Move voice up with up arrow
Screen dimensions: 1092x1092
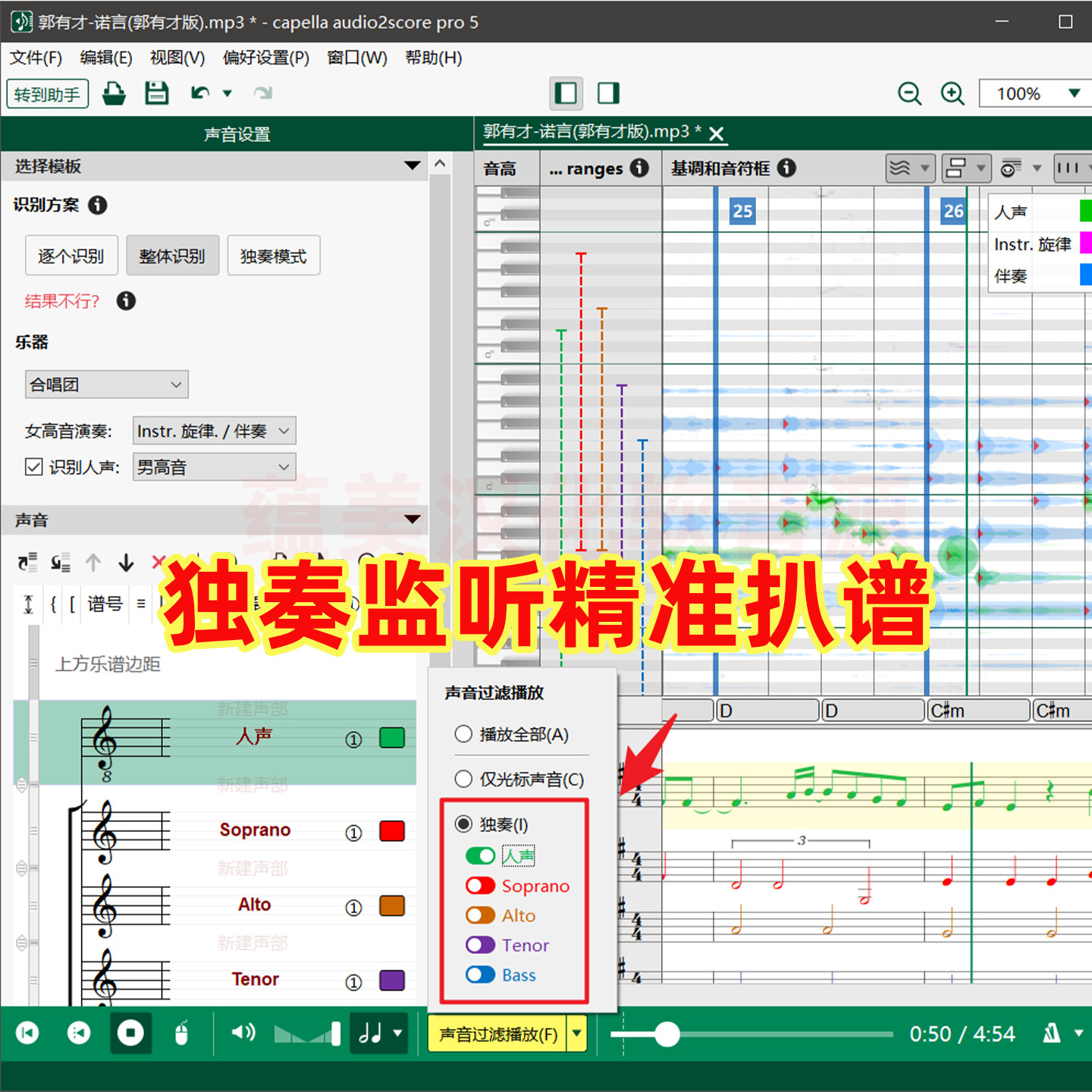tap(93, 563)
